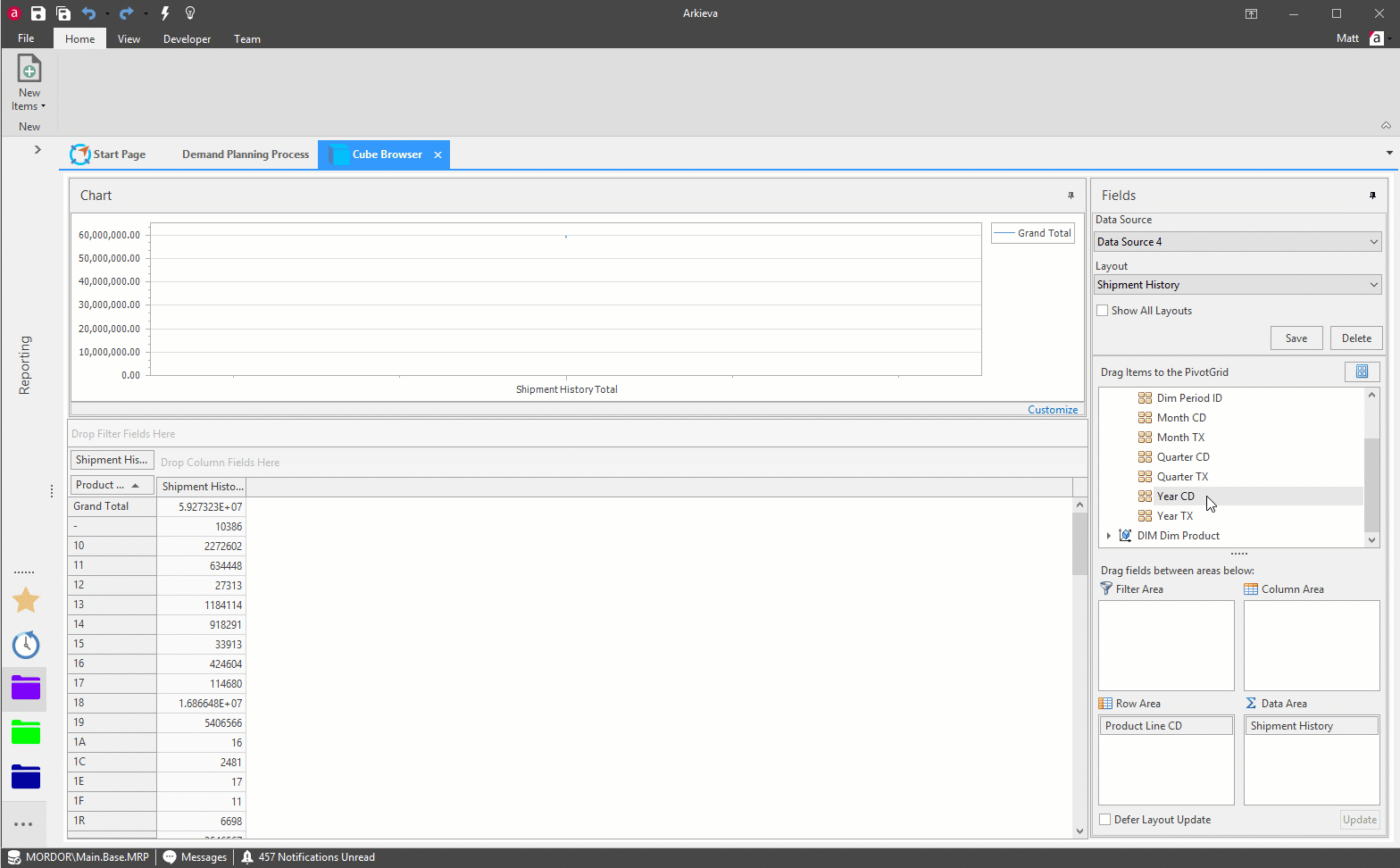Click the lightning bolt quick action icon

pyautogui.click(x=165, y=13)
